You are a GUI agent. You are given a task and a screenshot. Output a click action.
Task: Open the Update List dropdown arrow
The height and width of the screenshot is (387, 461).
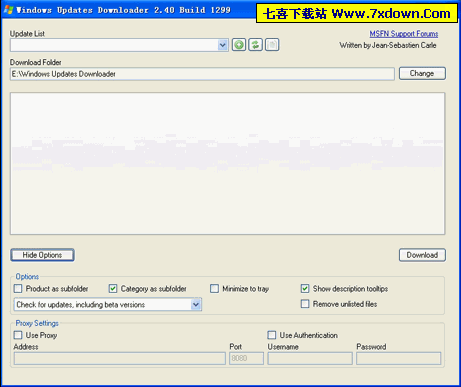point(222,45)
